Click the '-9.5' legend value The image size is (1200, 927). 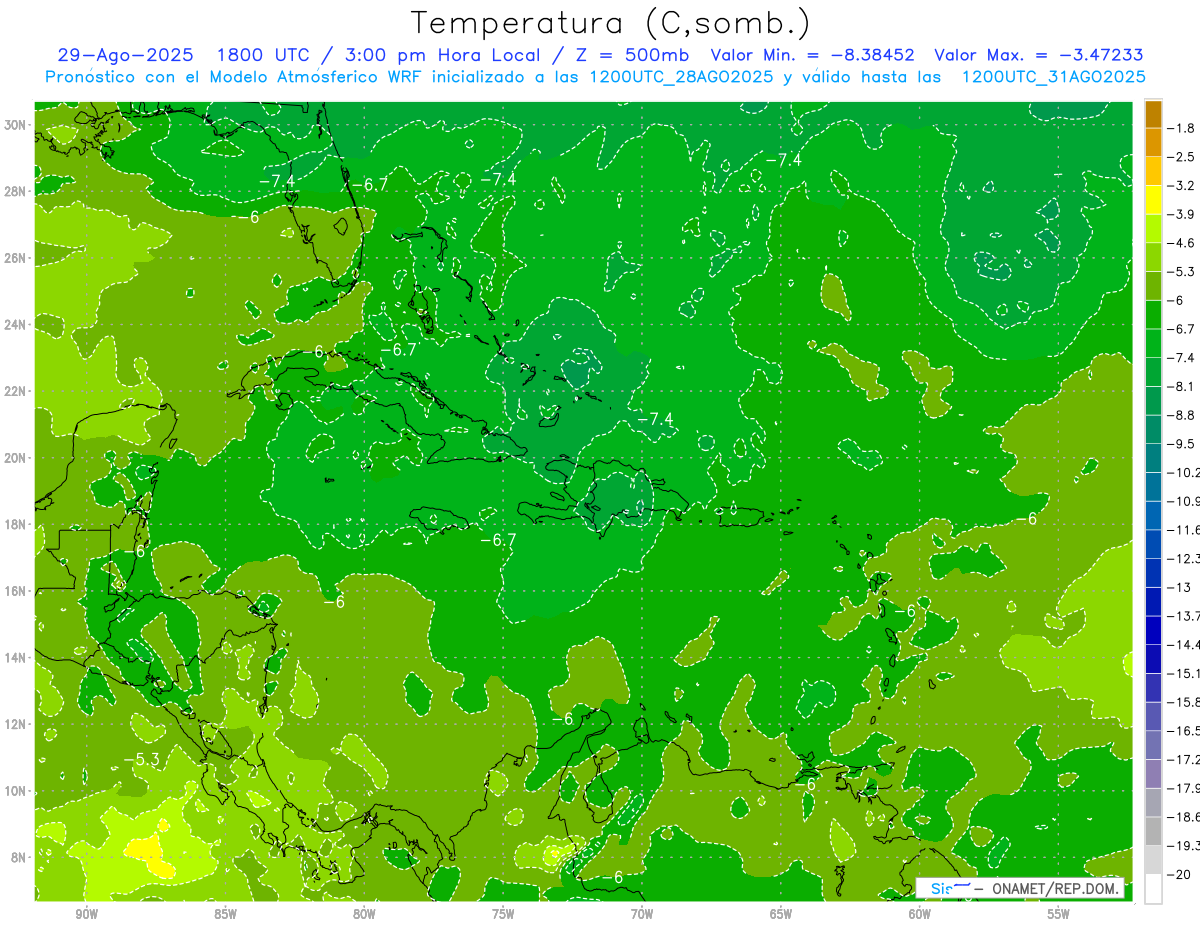(x=1183, y=443)
